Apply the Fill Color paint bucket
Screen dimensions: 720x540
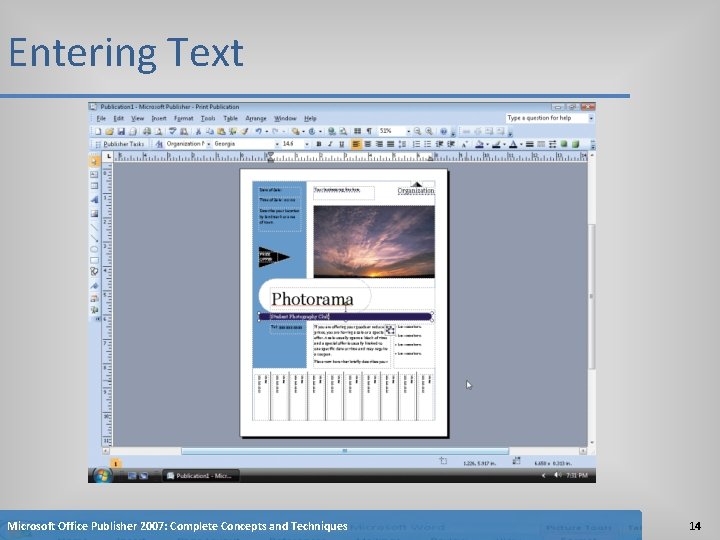click(479, 144)
